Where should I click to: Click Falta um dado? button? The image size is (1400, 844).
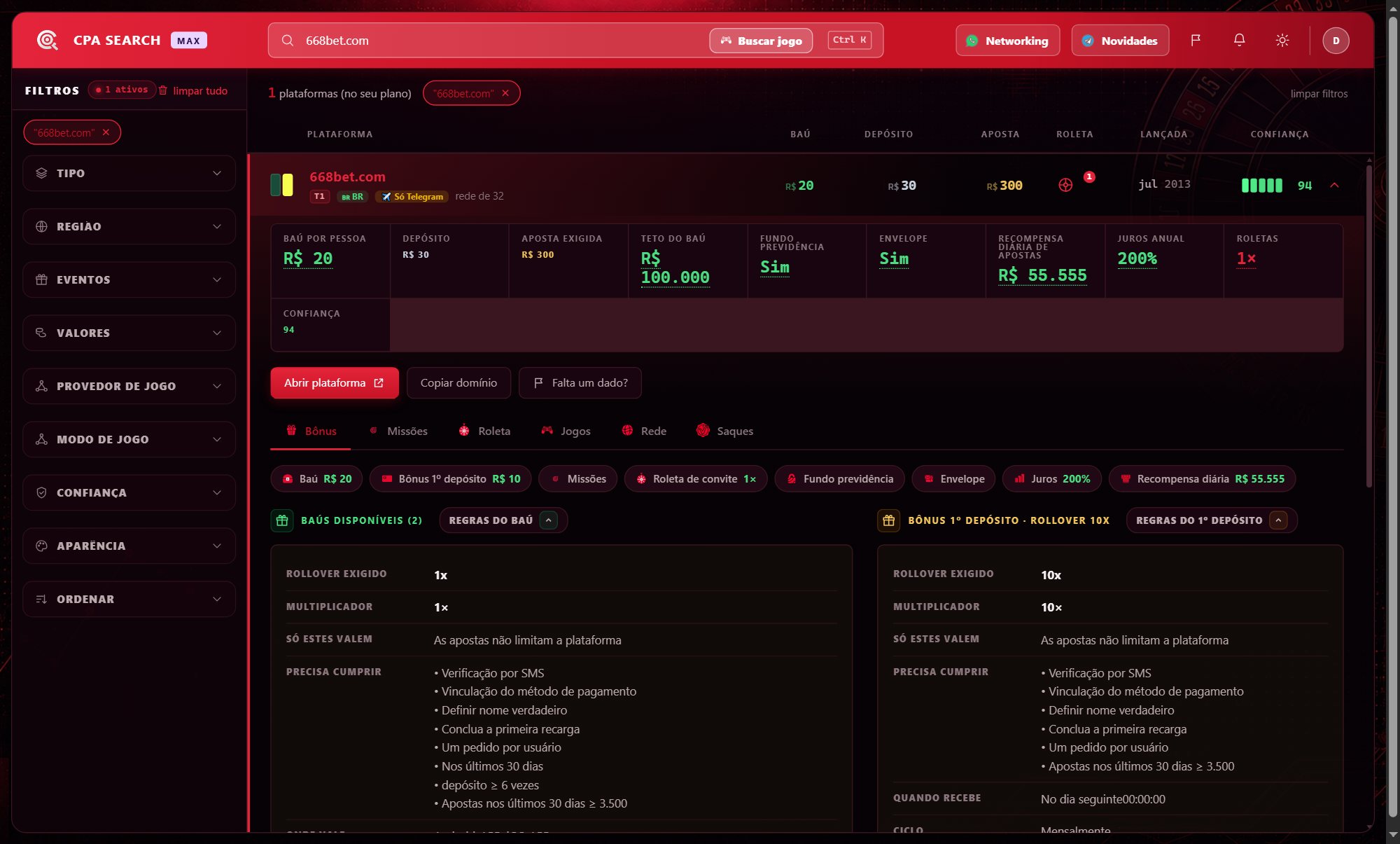[x=580, y=383]
